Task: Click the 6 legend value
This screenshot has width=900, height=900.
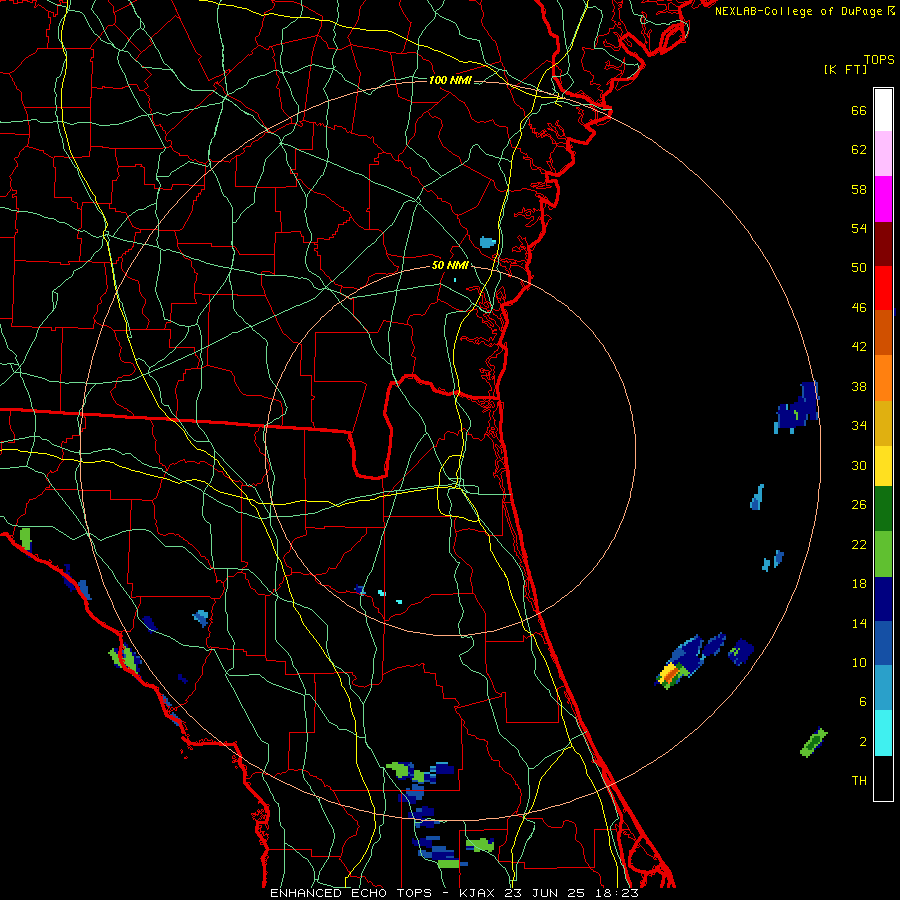Action: [x=863, y=701]
